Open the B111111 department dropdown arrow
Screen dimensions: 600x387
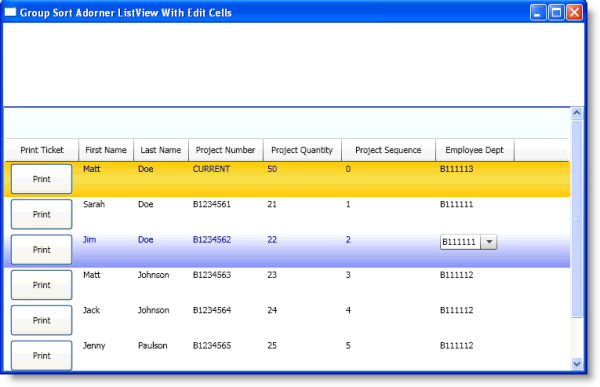click(x=489, y=242)
